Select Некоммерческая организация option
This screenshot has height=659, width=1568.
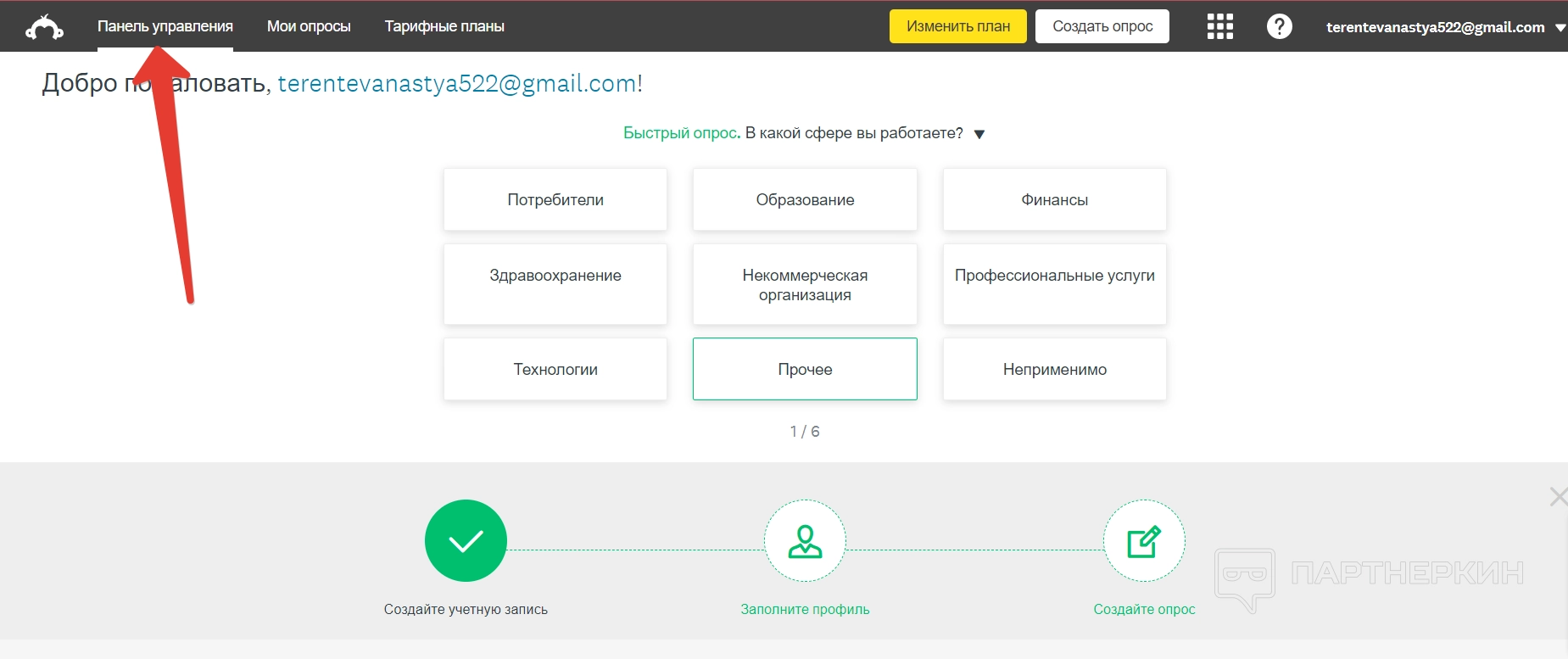tap(805, 284)
